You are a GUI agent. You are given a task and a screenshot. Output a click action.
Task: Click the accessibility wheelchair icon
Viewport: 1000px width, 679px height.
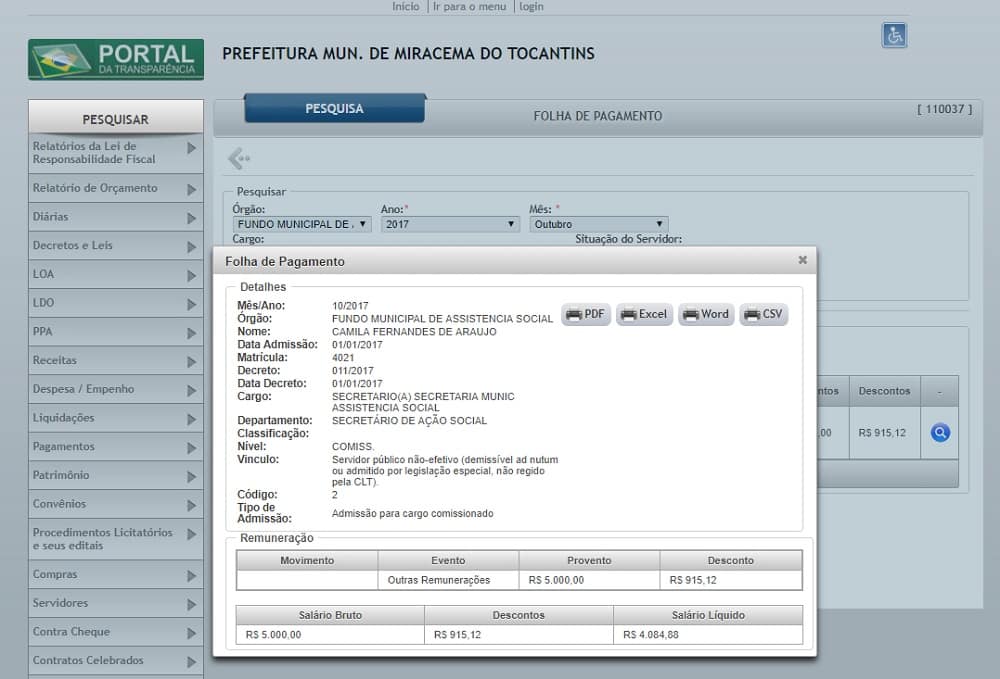pos(893,35)
